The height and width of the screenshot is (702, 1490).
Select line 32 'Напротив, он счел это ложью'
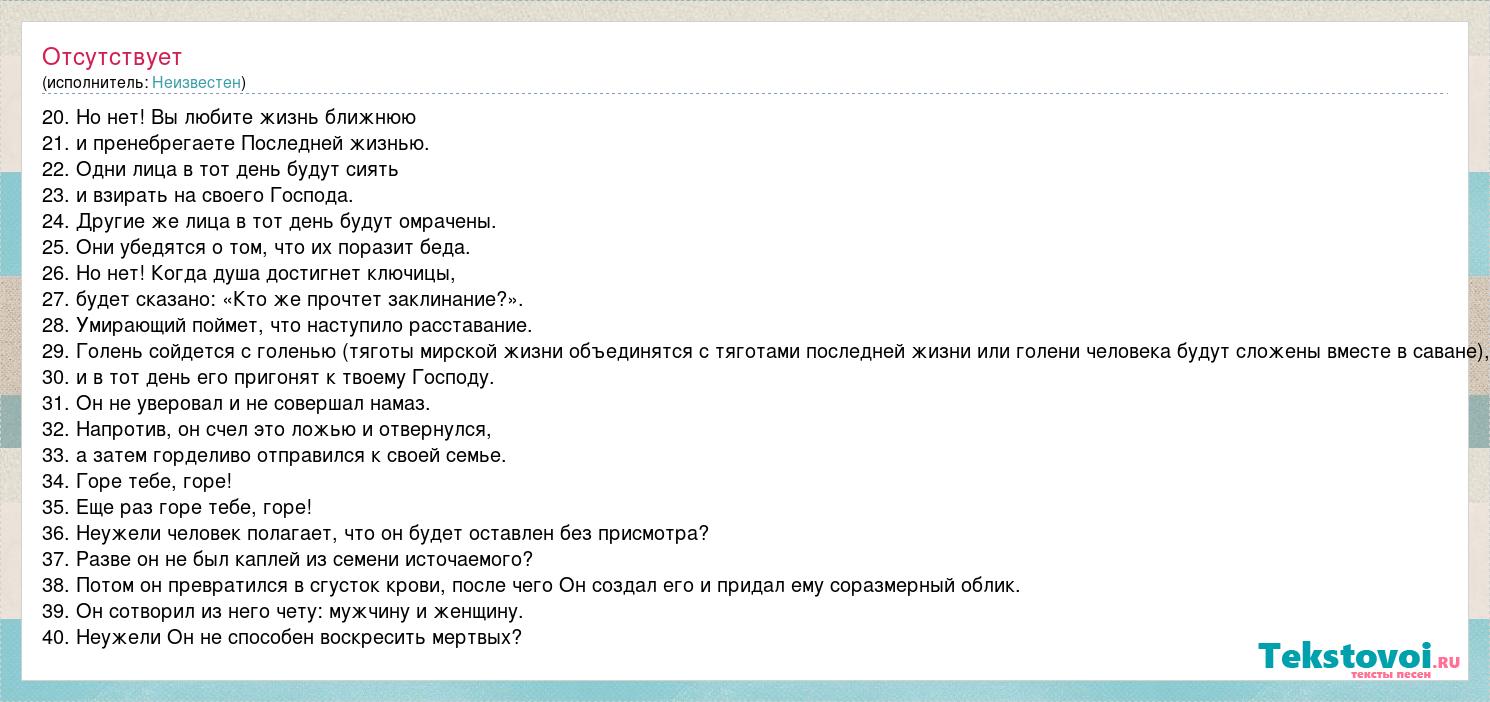click(x=267, y=429)
